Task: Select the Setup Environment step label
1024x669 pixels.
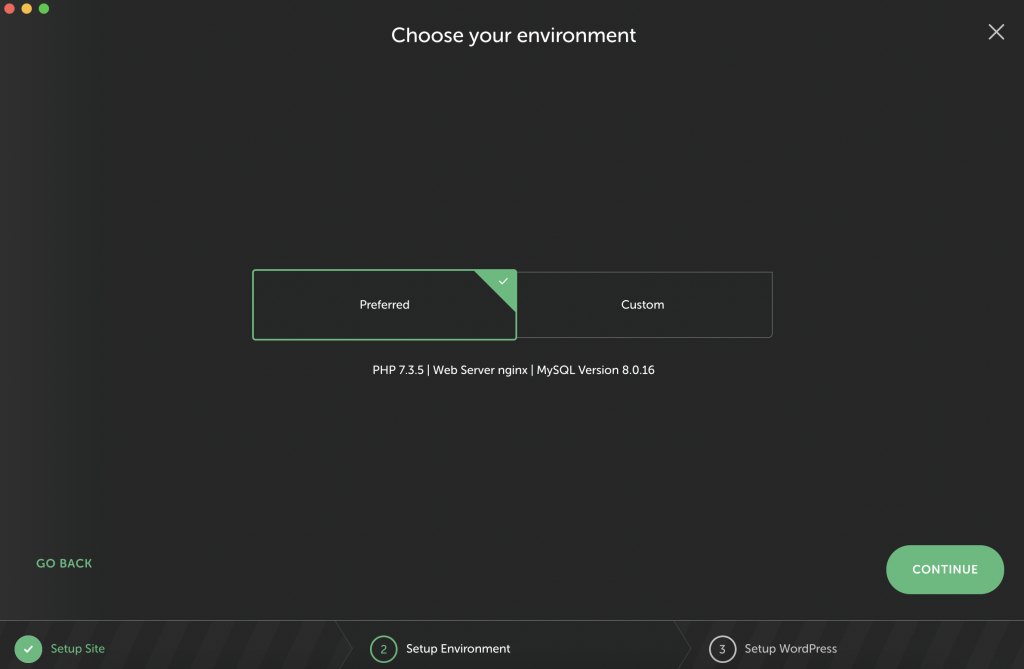Action: click(458, 649)
